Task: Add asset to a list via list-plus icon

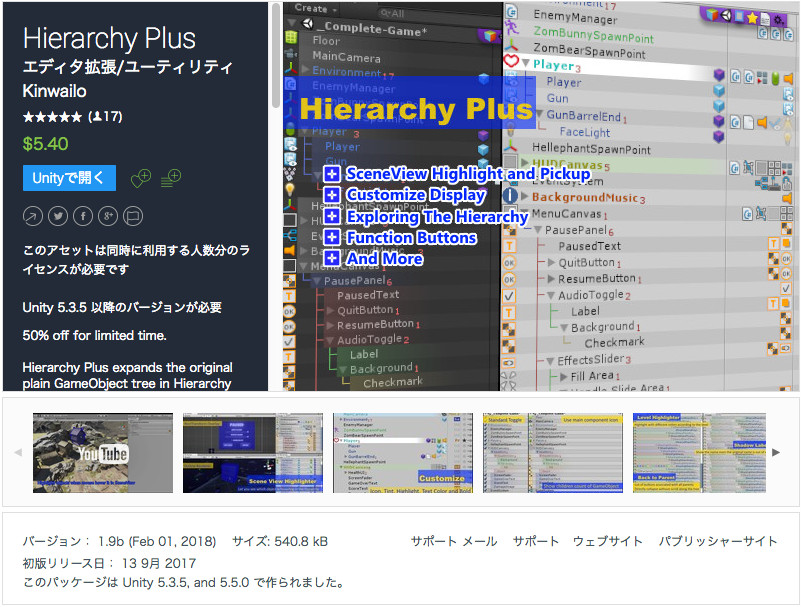Action: tap(171, 178)
